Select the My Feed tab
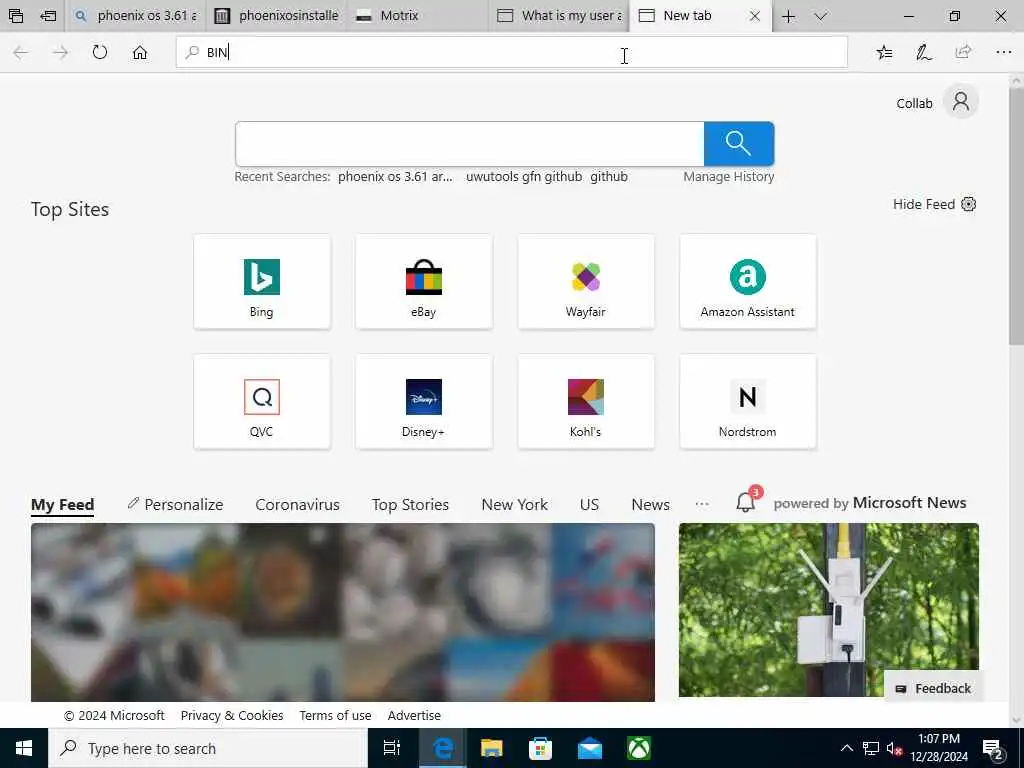The image size is (1024, 768). (63, 505)
